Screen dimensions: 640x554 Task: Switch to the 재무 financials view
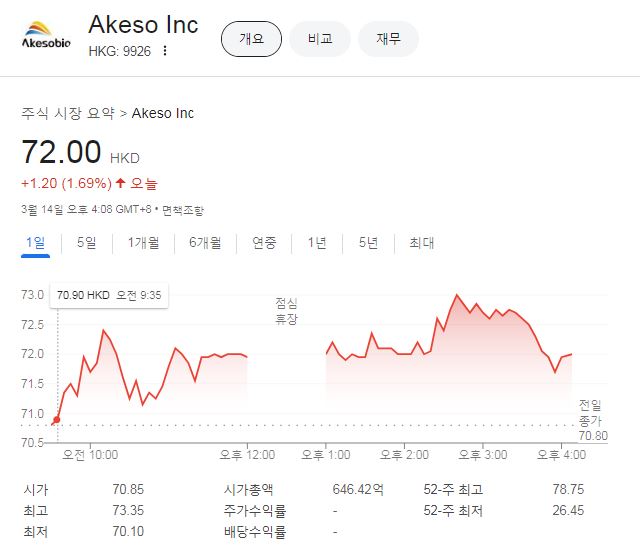pyautogui.click(x=388, y=39)
